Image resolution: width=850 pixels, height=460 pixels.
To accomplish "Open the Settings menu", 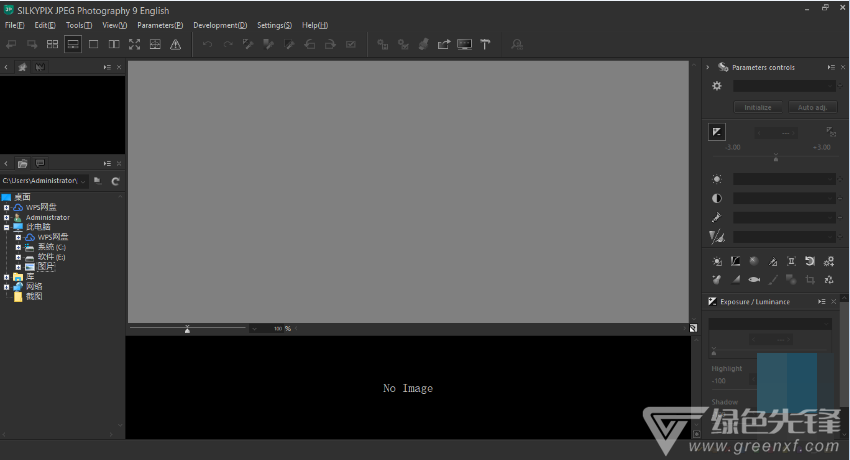I will pos(274,25).
